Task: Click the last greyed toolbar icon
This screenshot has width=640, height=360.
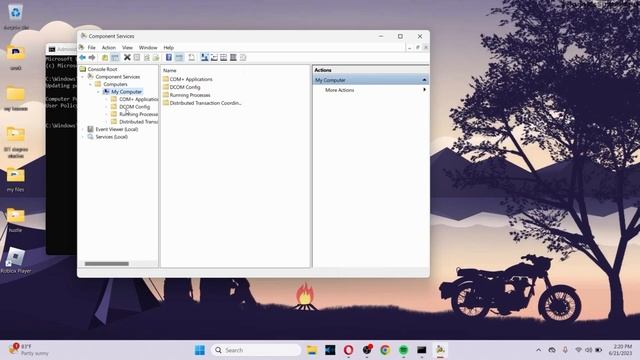Action: [x=243, y=58]
